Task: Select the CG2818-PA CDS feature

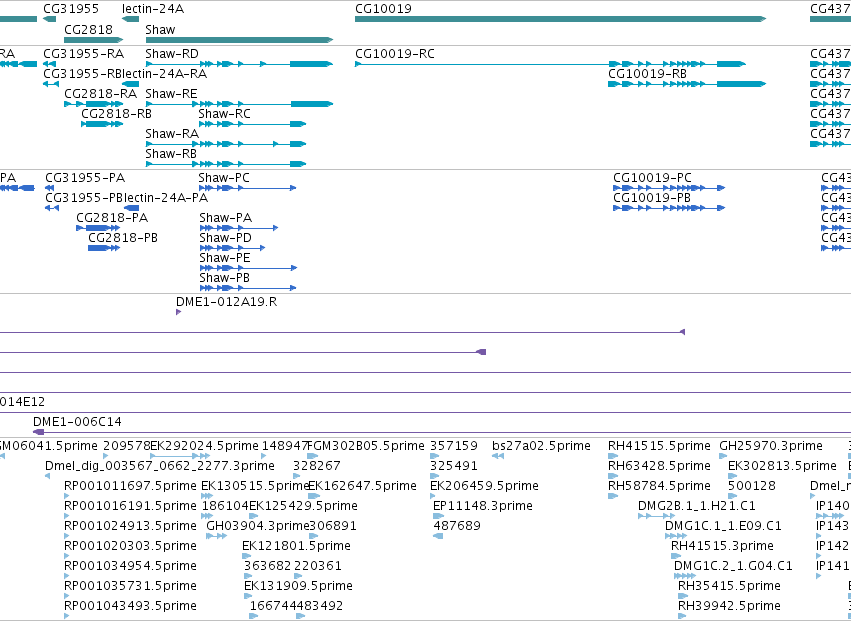Action: coord(98,228)
